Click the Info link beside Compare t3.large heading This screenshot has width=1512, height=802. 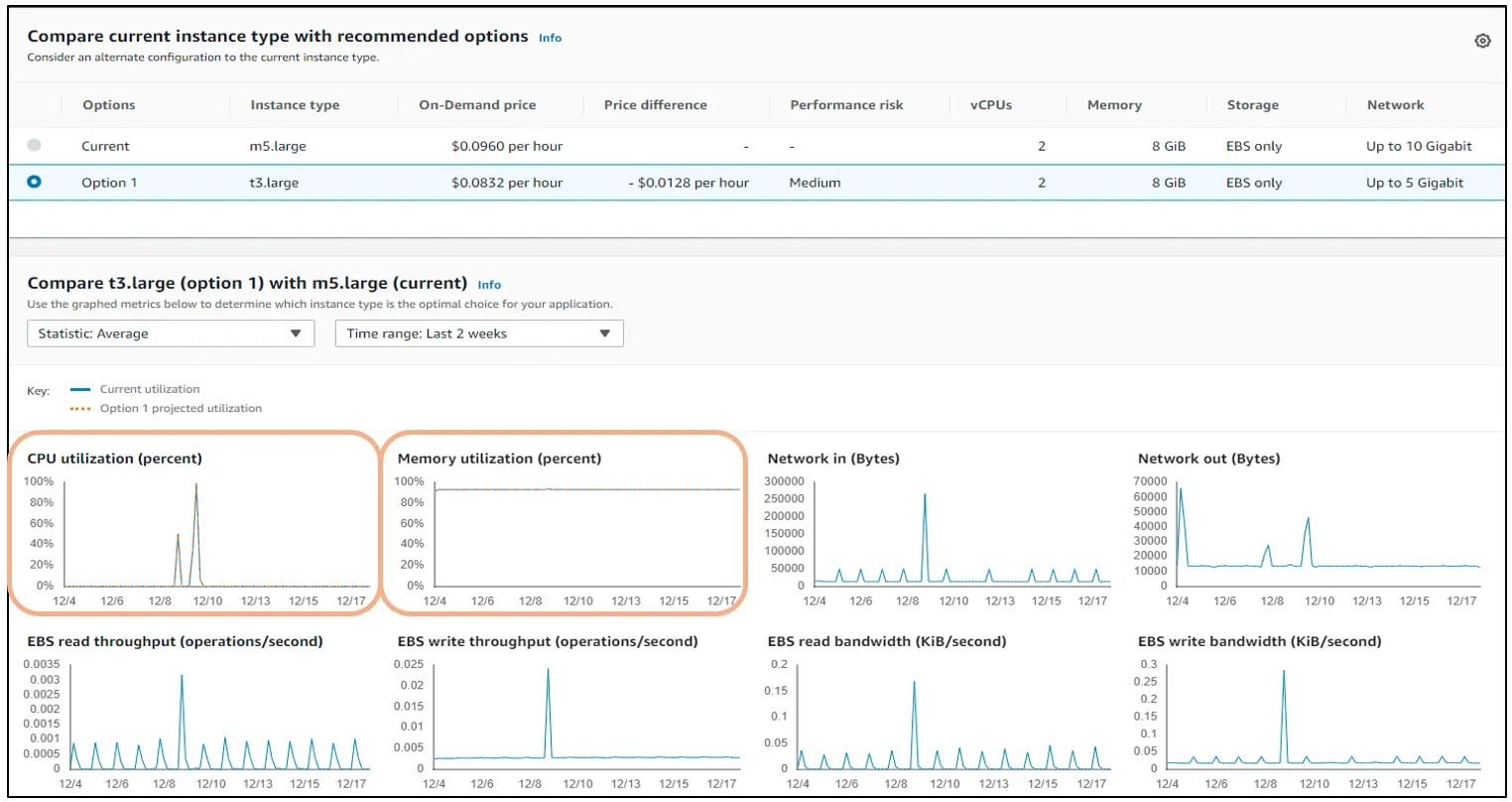pos(489,285)
